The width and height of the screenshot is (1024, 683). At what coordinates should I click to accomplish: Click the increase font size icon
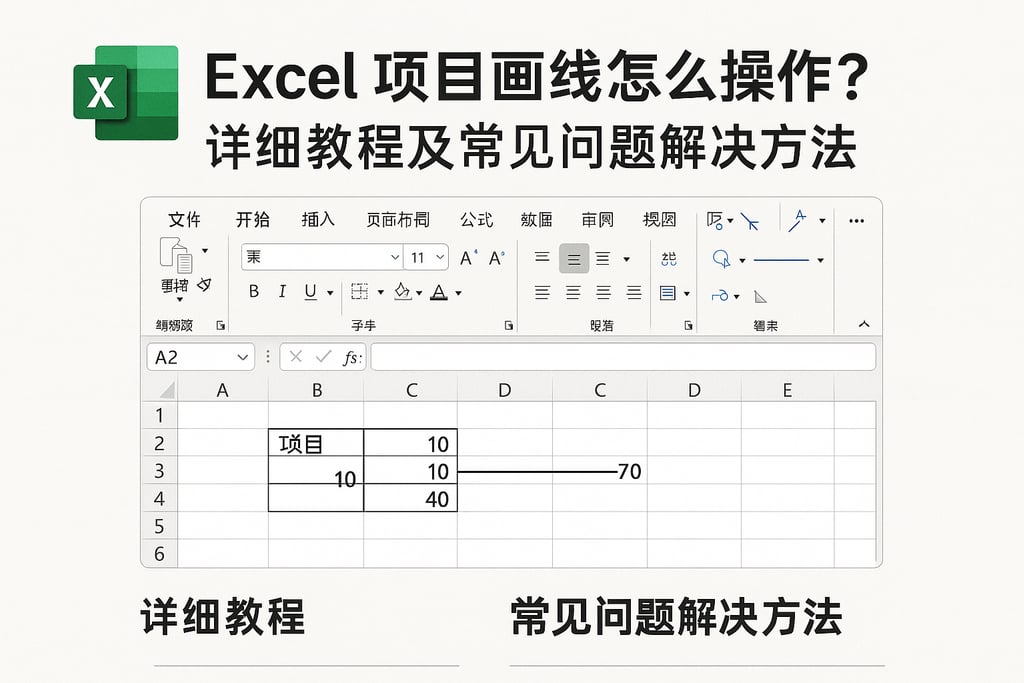click(465, 257)
